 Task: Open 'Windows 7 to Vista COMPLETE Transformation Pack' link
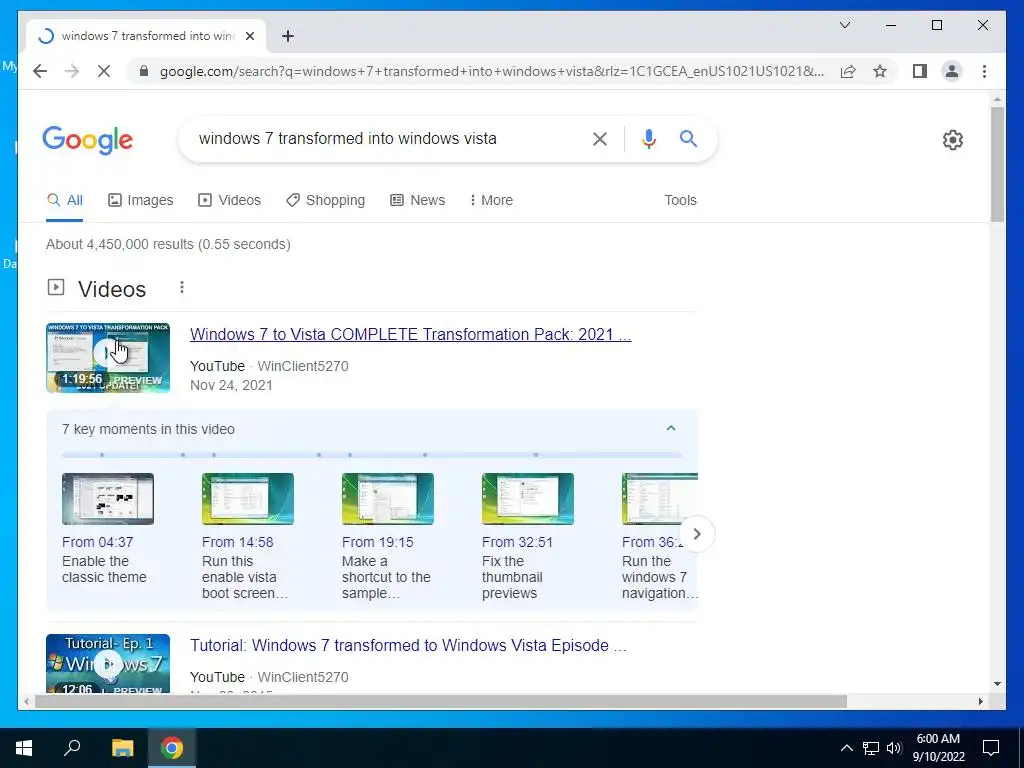411,334
